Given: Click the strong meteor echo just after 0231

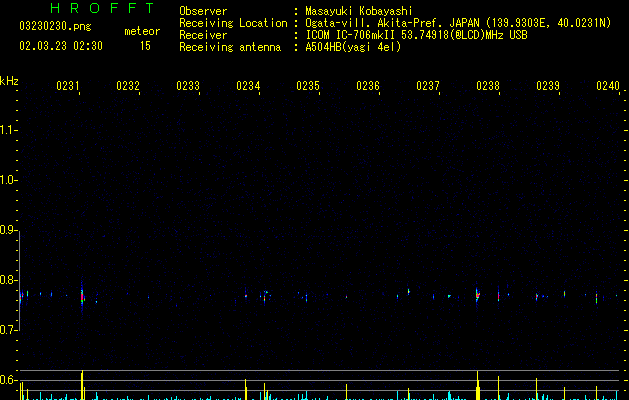Looking at the screenshot, I should [82, 296].
